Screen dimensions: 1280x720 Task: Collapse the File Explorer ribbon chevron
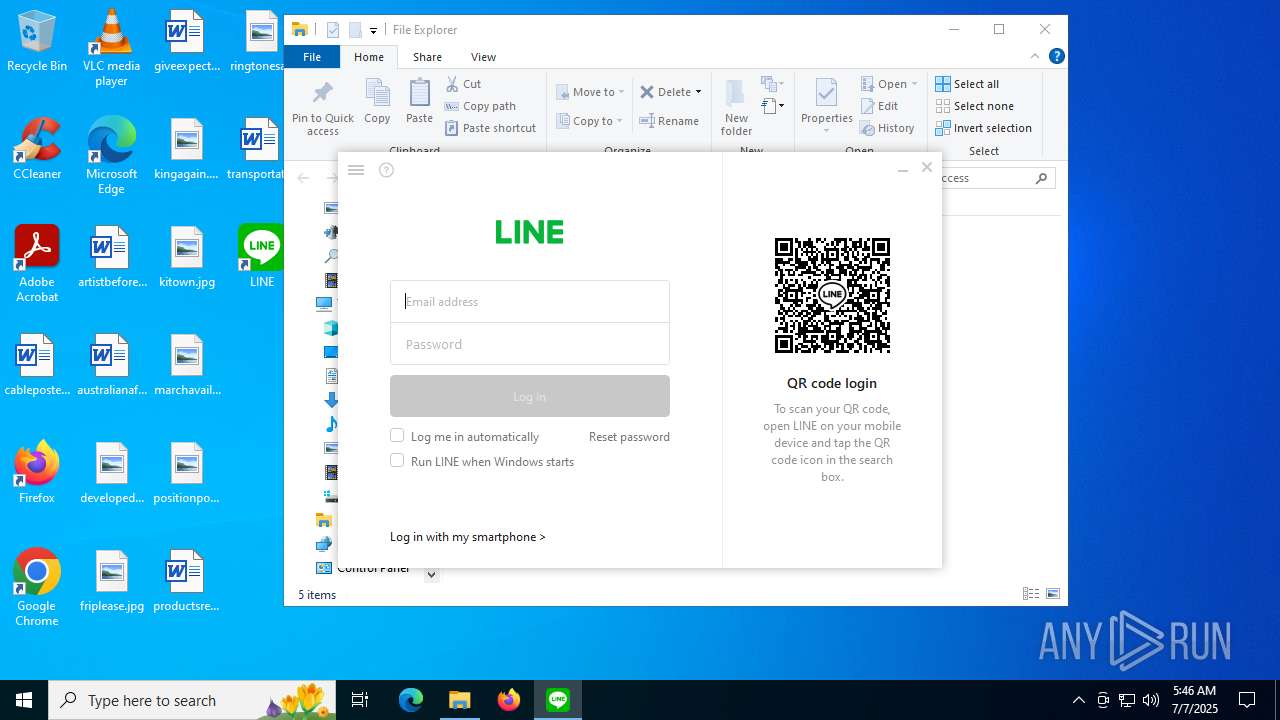tap(1035, 57)
